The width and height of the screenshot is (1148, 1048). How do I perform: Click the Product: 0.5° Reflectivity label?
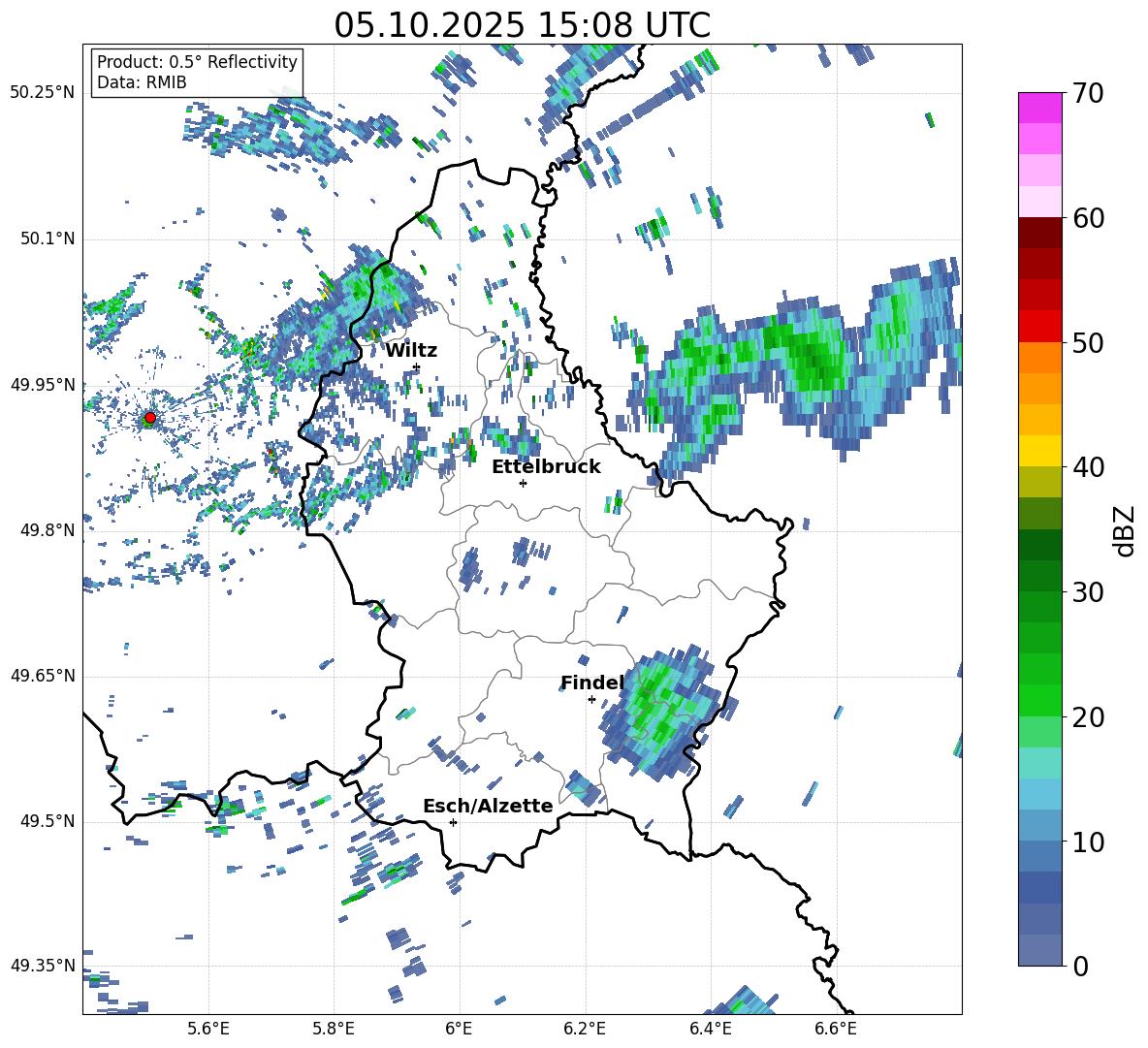click(197, 62)
